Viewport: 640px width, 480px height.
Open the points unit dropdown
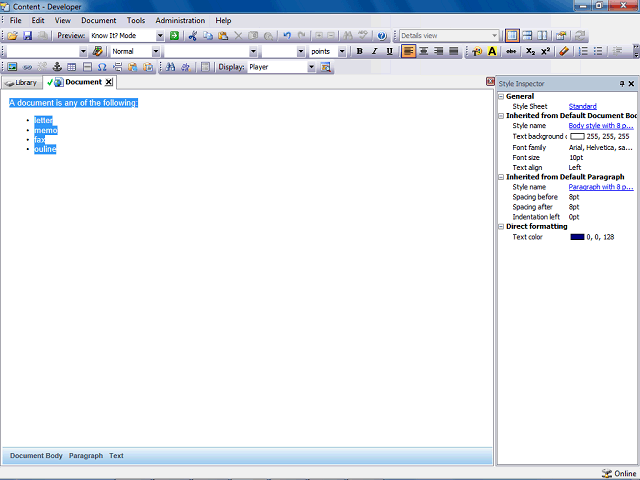click(x=342, y=51)
